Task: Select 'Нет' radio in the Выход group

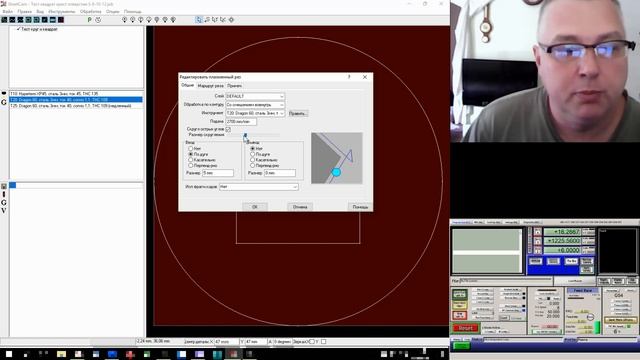Action: (x=253, y=149)
